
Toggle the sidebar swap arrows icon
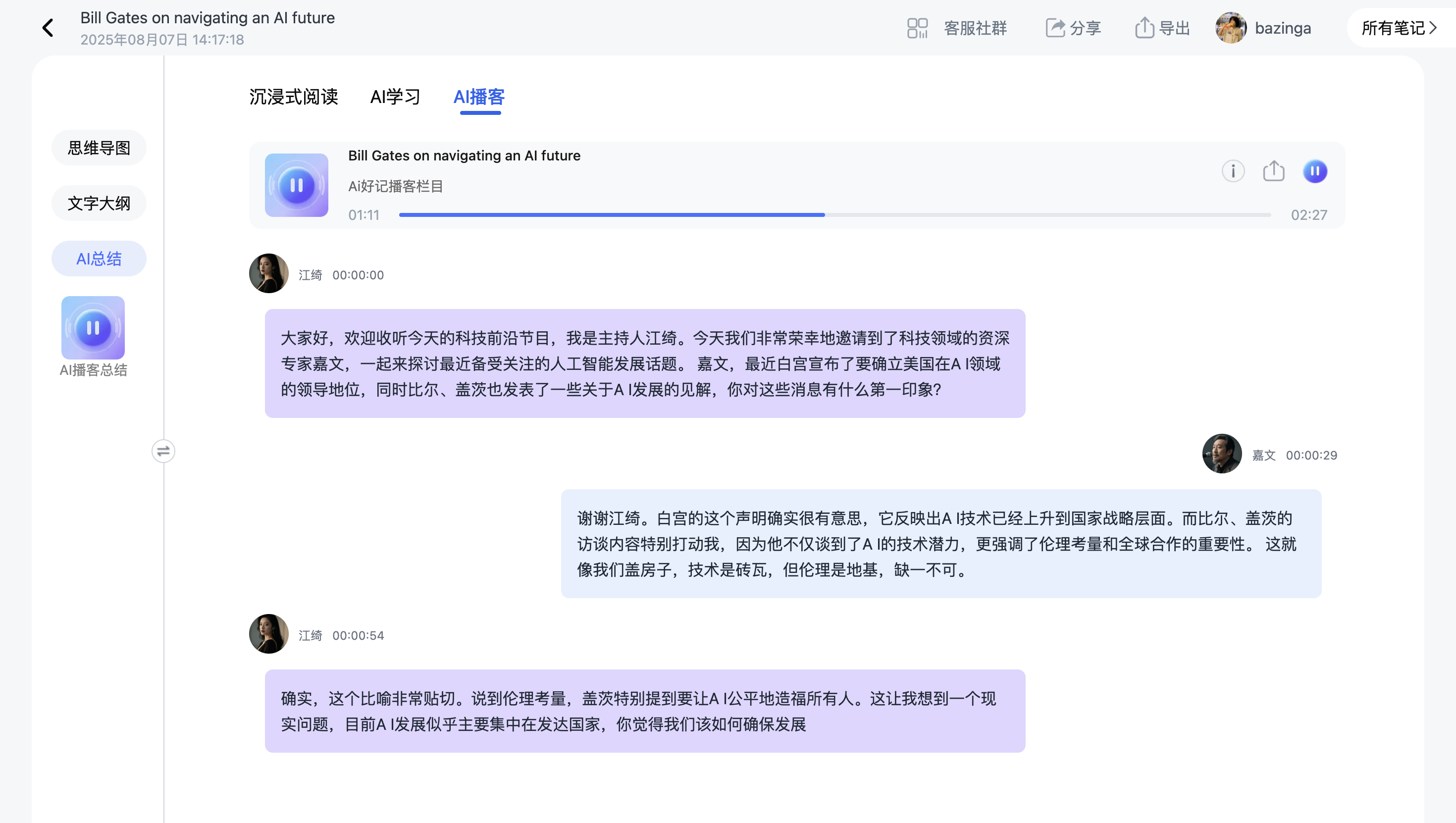point(163,451)
